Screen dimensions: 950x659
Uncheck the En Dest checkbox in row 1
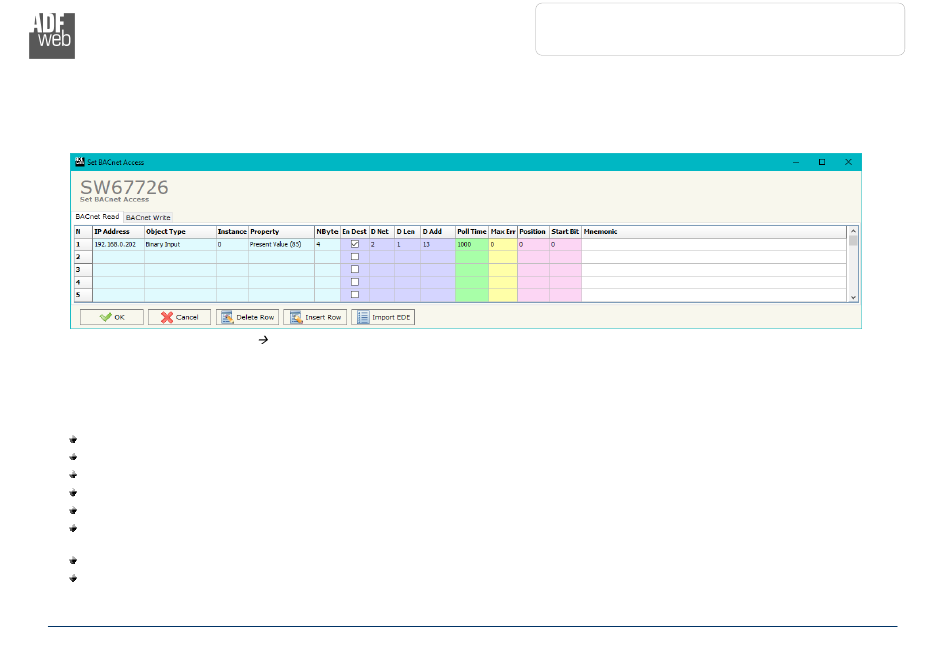click(355, 244)
